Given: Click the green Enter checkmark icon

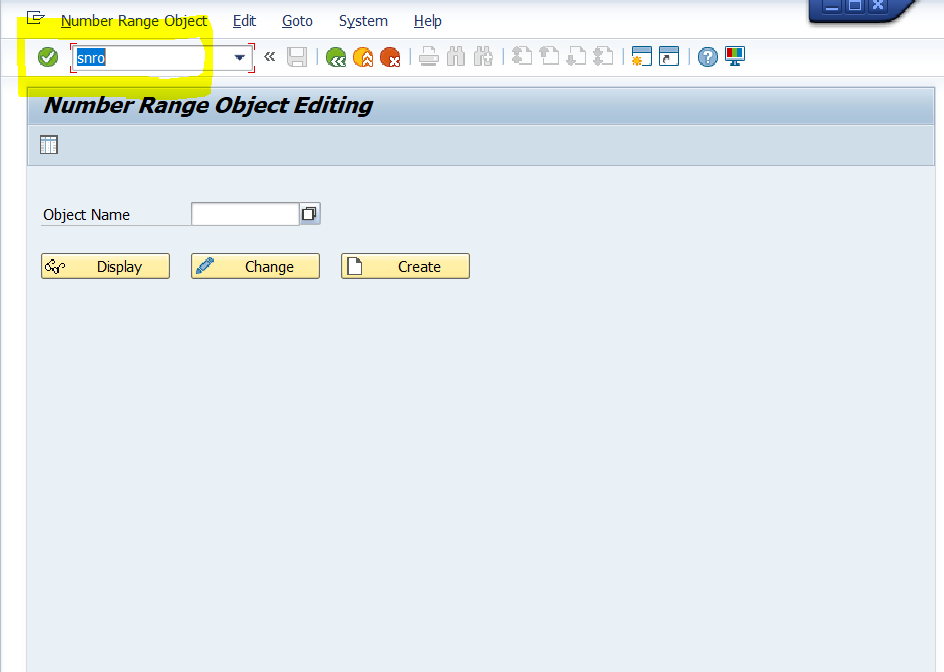Looking at the screenshot, I should pos(48,57).
